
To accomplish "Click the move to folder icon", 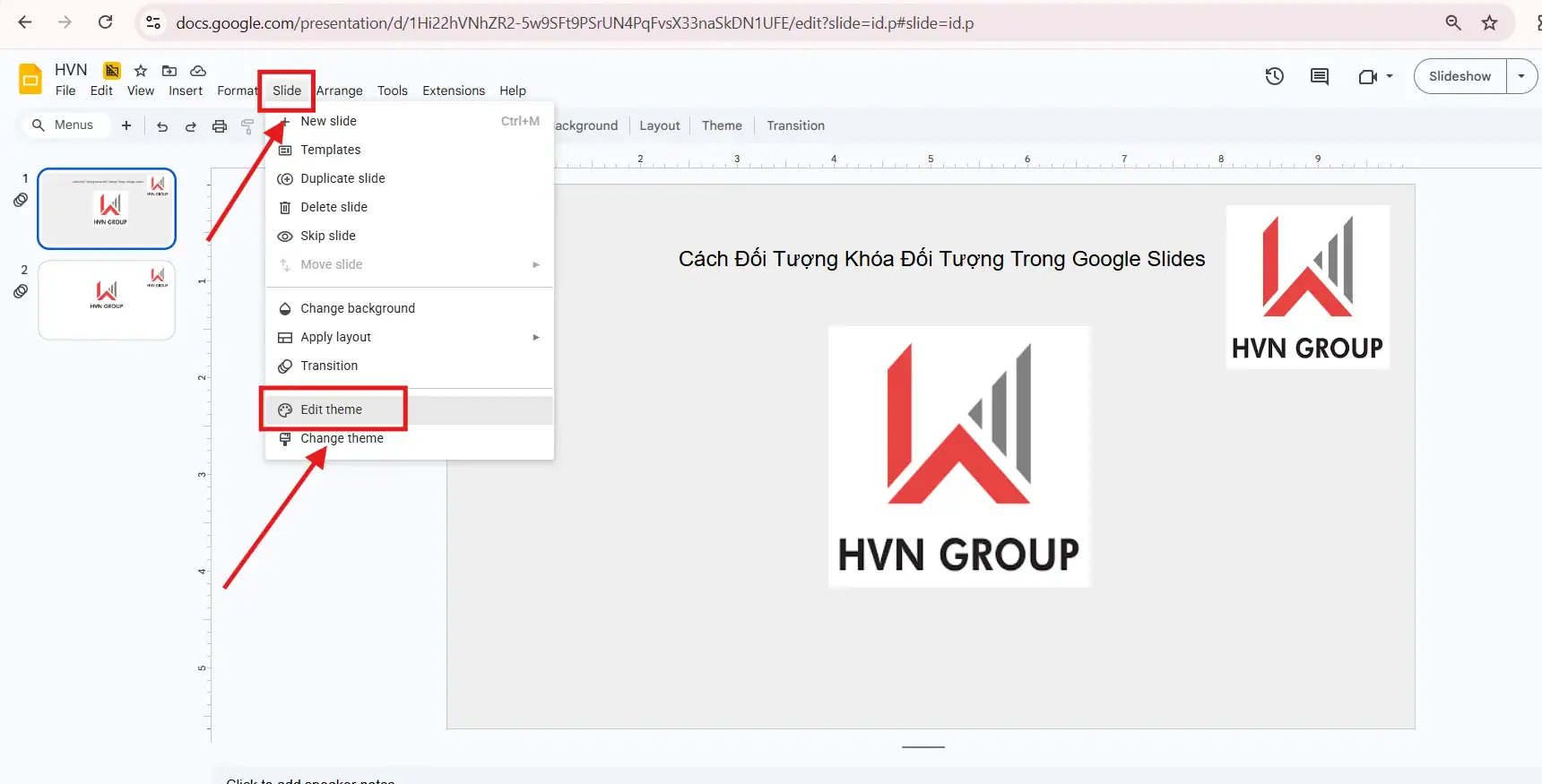I will (x=169, y=71).
